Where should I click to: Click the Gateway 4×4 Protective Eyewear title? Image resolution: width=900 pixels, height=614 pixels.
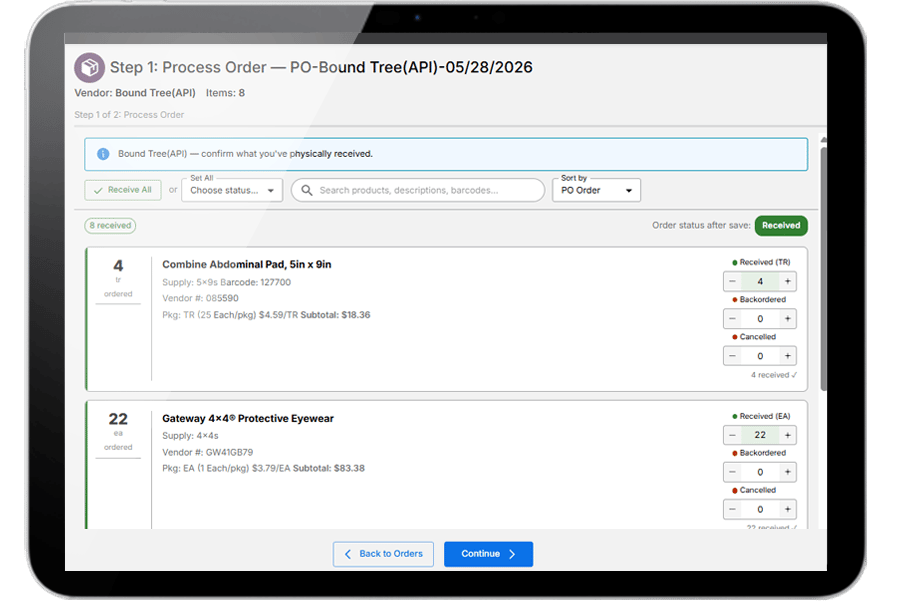pos(248,418)
